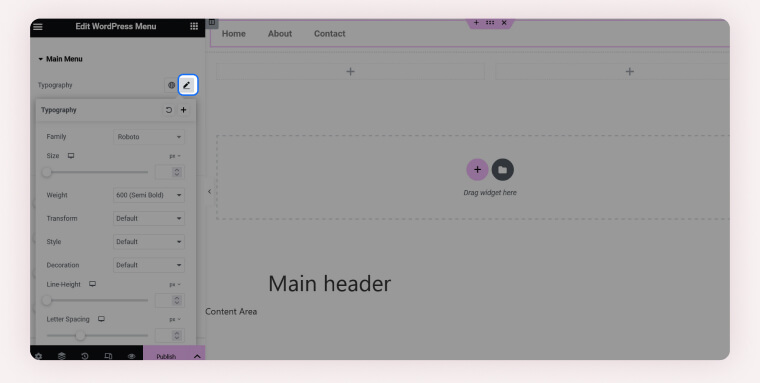Screen dimensions: 760x383
Task: Click the Size responsive device icon
Action: 71,156
